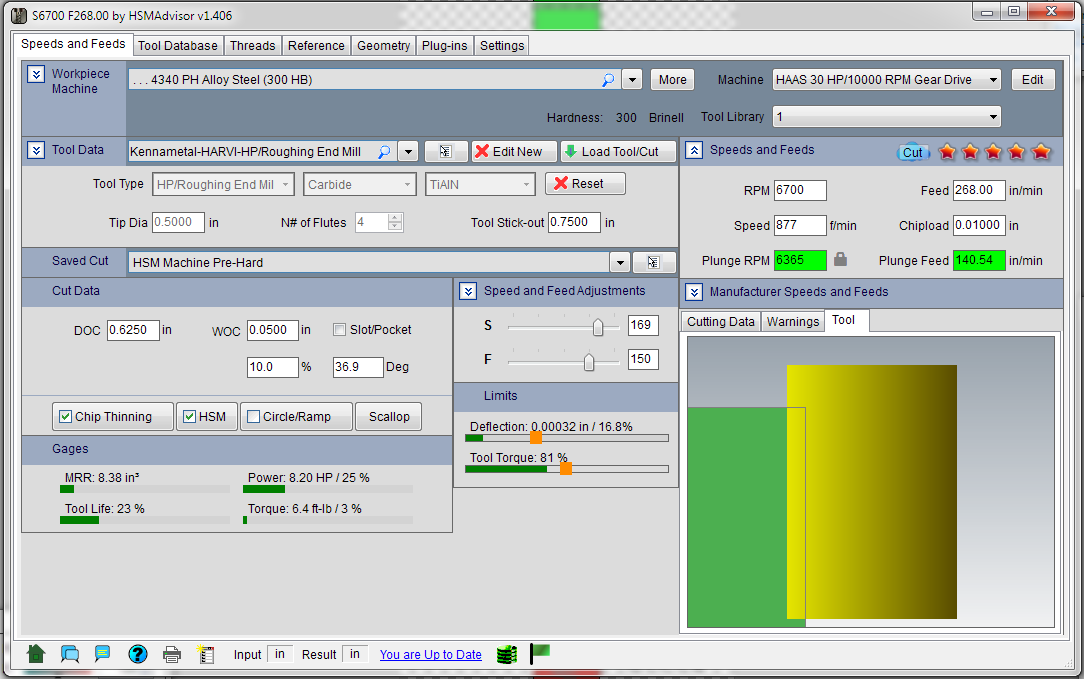Viewport: 1084px width, 679px height.
Task: Click the single comment bubble feedback icon
Action: coord(102,653)
